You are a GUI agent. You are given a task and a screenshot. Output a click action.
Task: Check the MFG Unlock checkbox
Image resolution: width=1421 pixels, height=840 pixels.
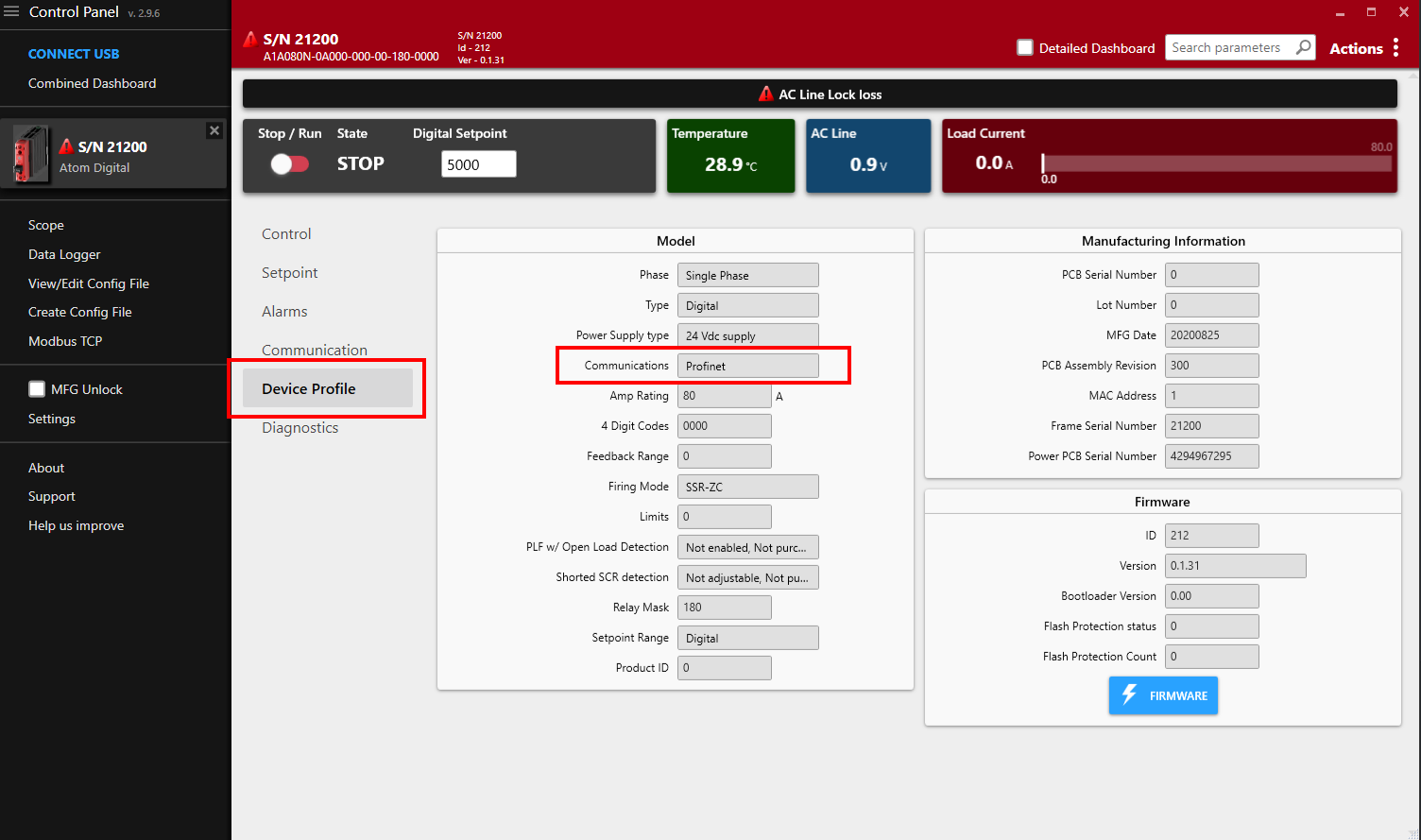pos(36,388)
